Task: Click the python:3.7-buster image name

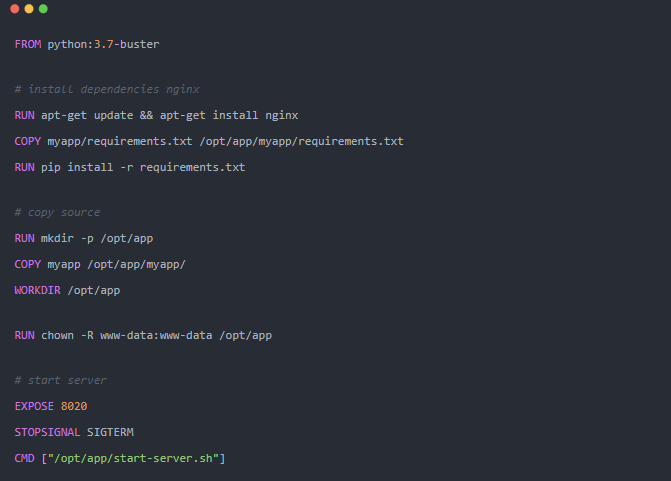Action: click(103, 45)
